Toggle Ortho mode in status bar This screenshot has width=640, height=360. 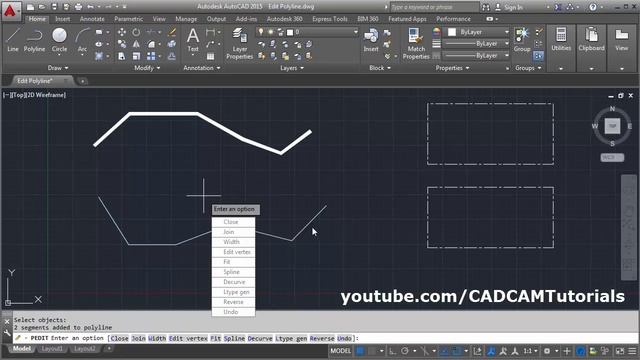(x=392, y=351)
